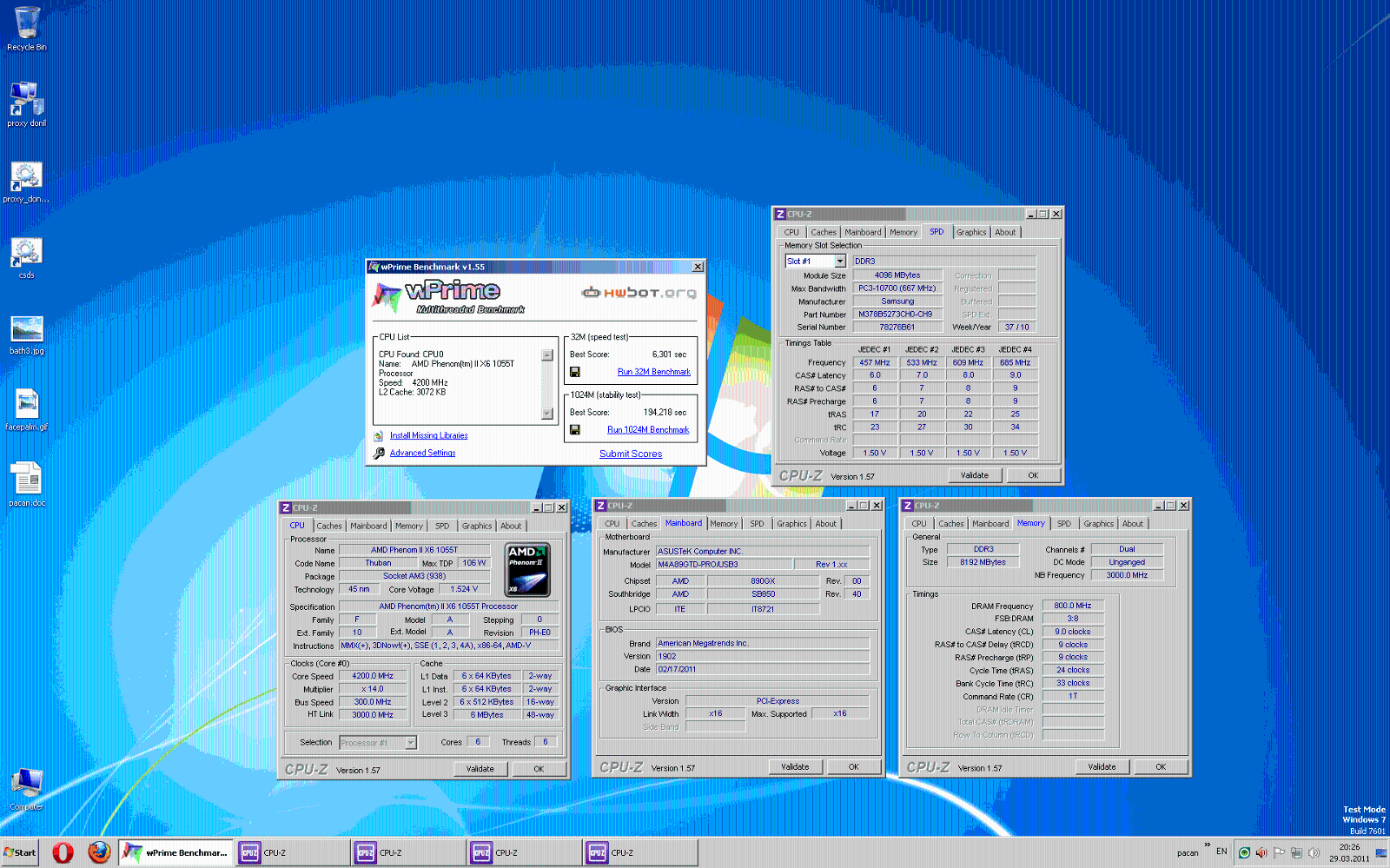Open Caches tab in CPU-Z CPU window
The height and width of the screenshot is (868, 1390).
[x=329, y=526]
